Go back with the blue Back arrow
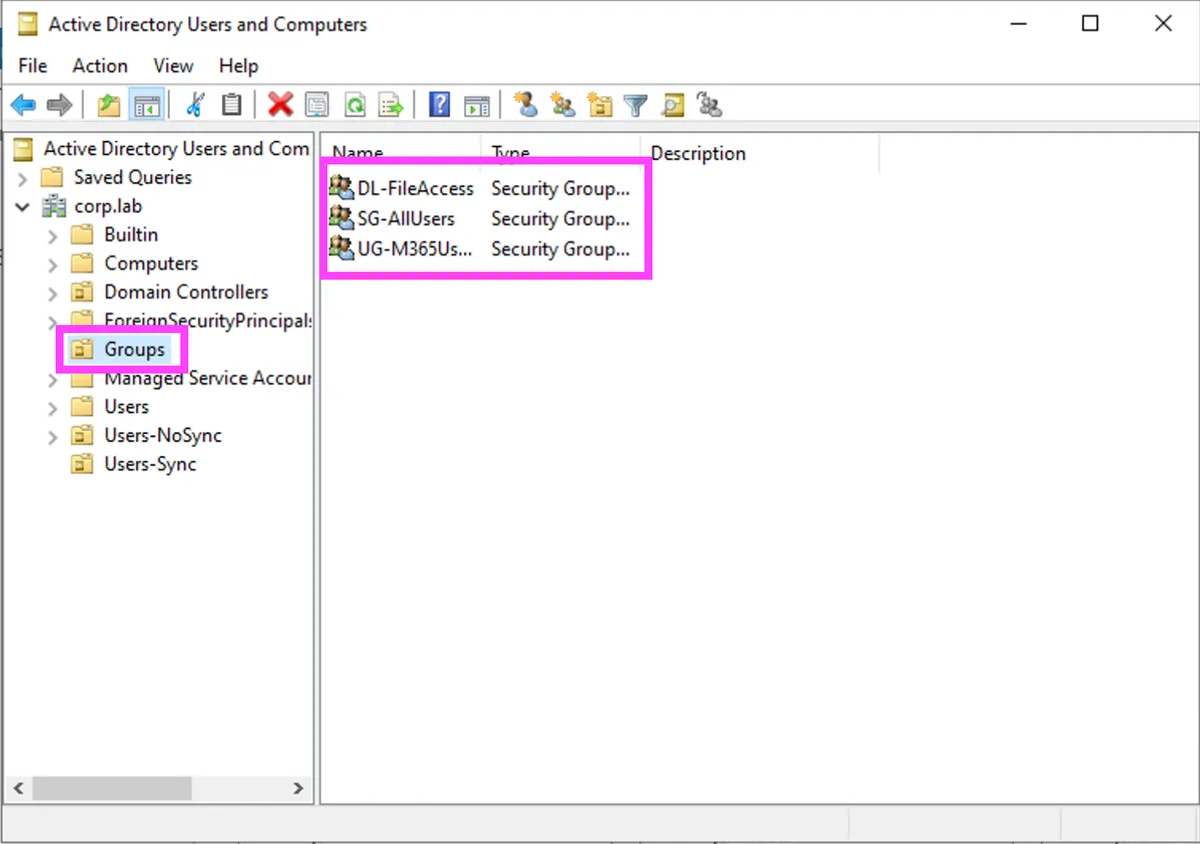Screen dimensions: 1200x844 (x=23, y=105)
